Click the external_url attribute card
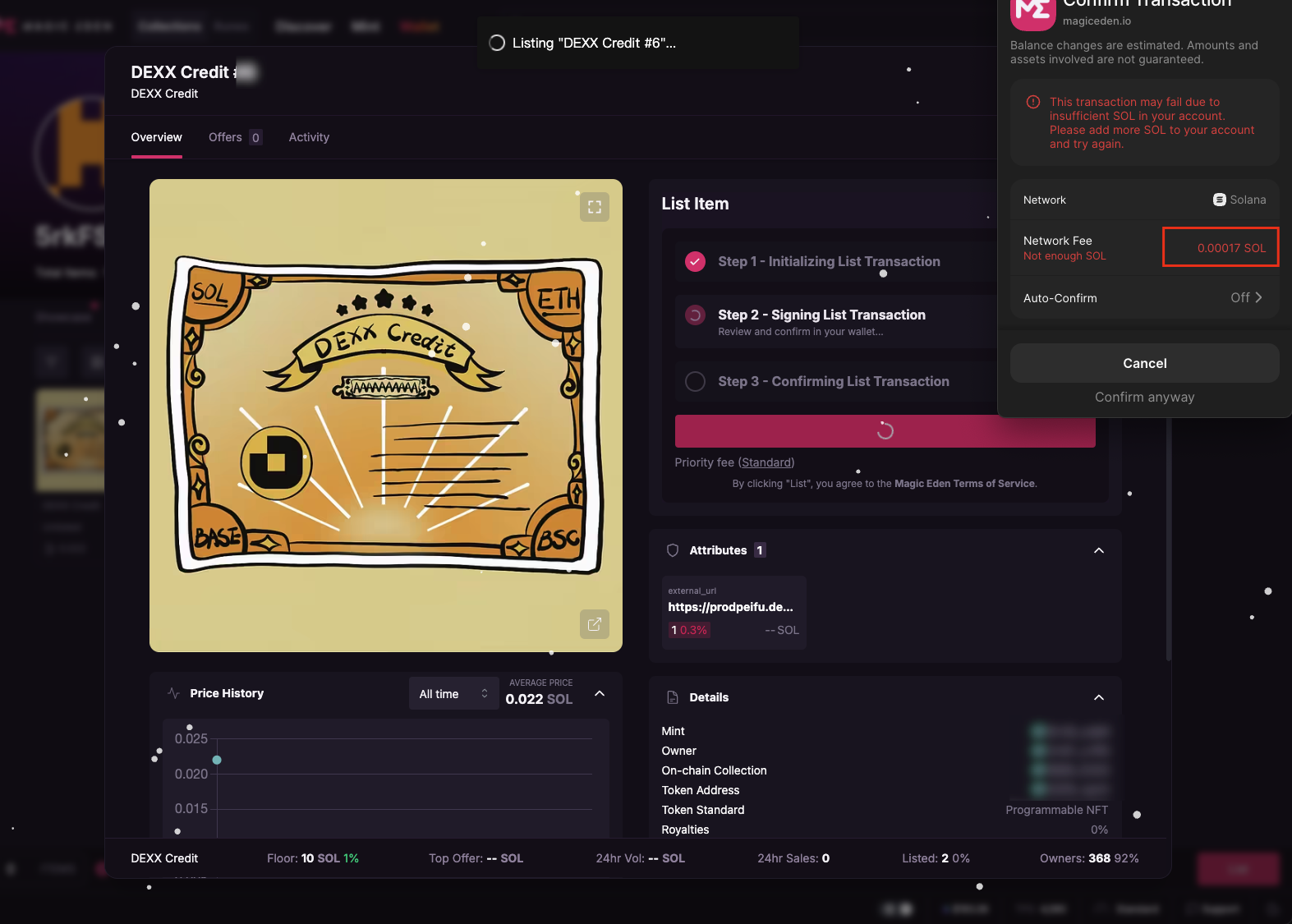The image size is (1292, 924). [734, 613]
